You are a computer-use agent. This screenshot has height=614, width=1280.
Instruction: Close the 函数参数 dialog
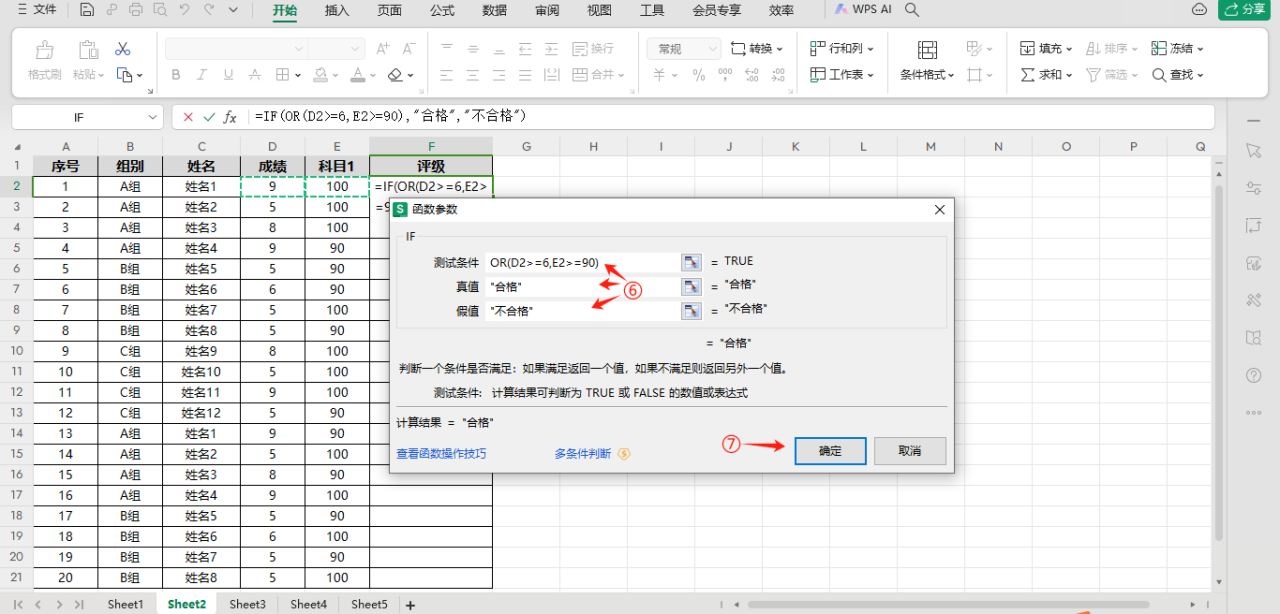[x=939, y=210]
